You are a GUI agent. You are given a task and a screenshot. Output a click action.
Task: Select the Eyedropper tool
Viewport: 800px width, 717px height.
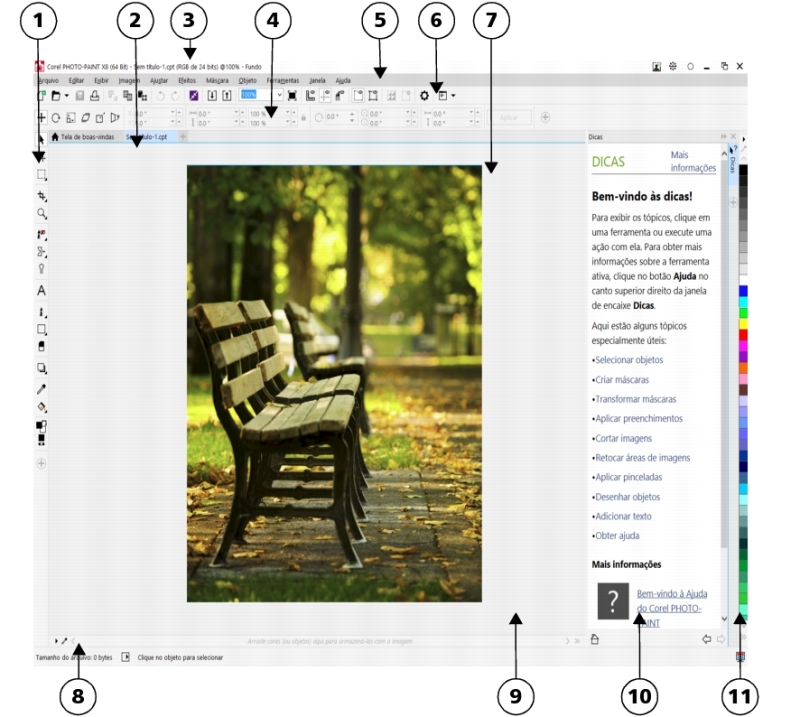[x=42, y=389]
